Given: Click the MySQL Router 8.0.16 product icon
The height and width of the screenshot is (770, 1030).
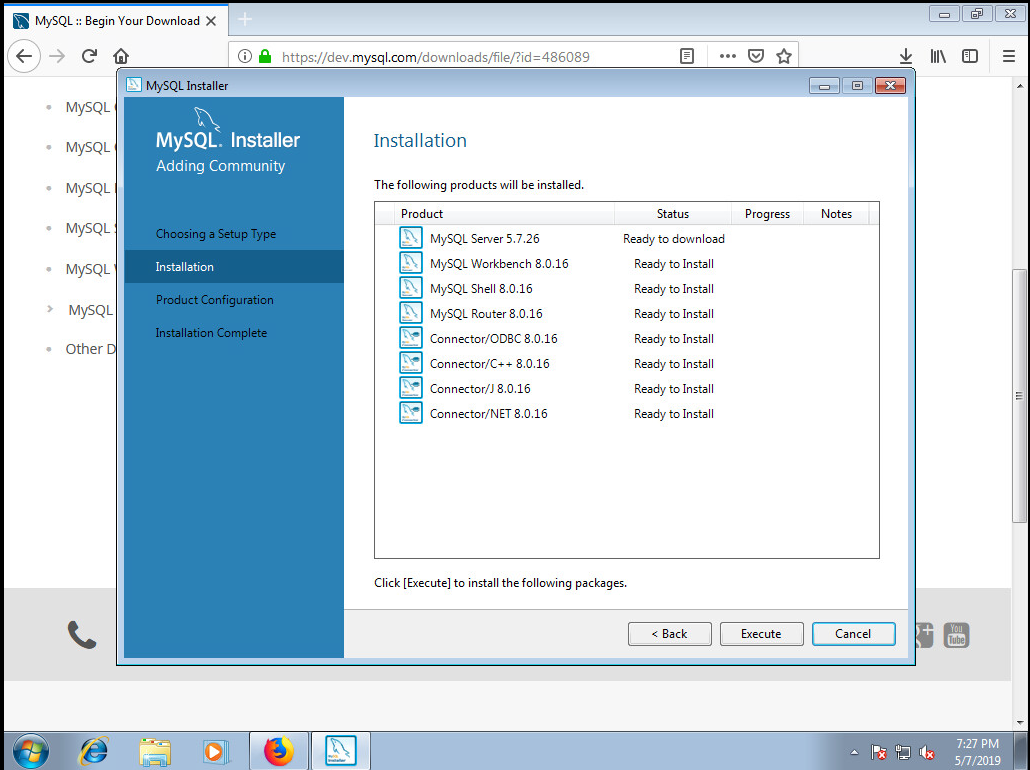Looking at the screenshot, I should coord(411,313).
